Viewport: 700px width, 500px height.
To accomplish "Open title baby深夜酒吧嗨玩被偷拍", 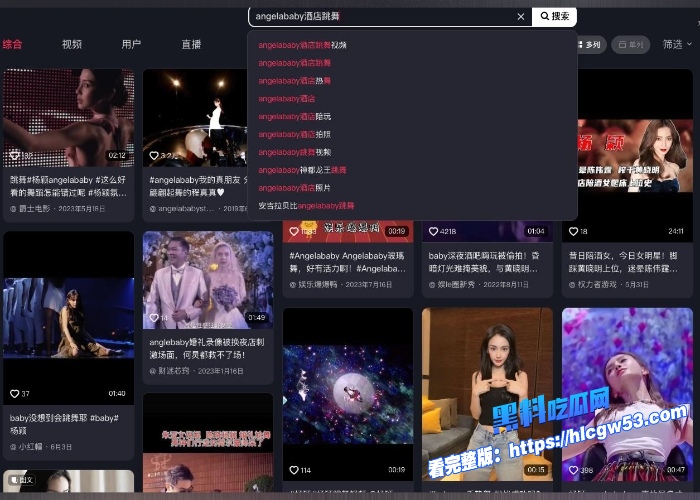I will click(x=484, y=262).
